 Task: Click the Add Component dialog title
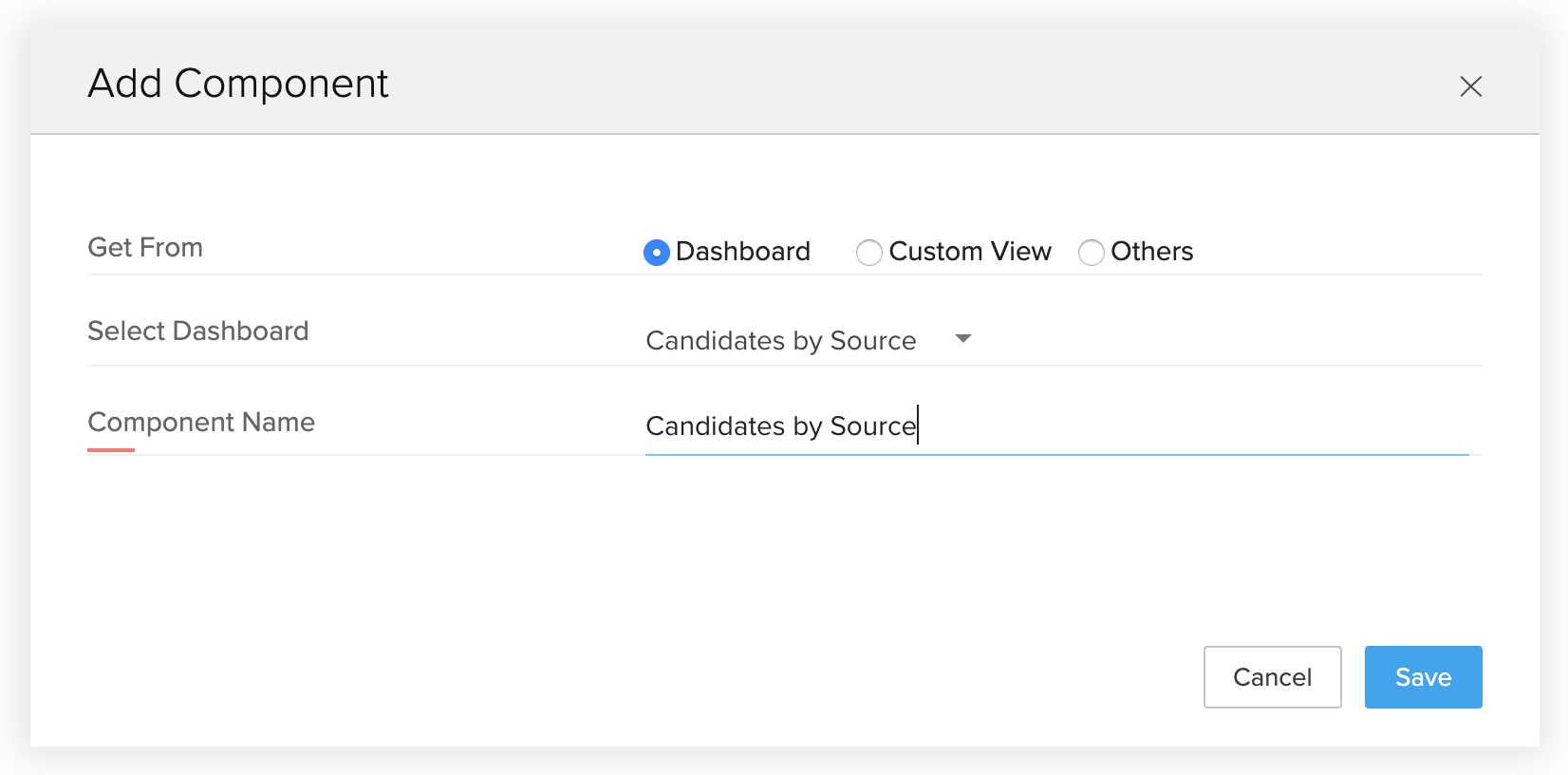(x=238, y=84)
